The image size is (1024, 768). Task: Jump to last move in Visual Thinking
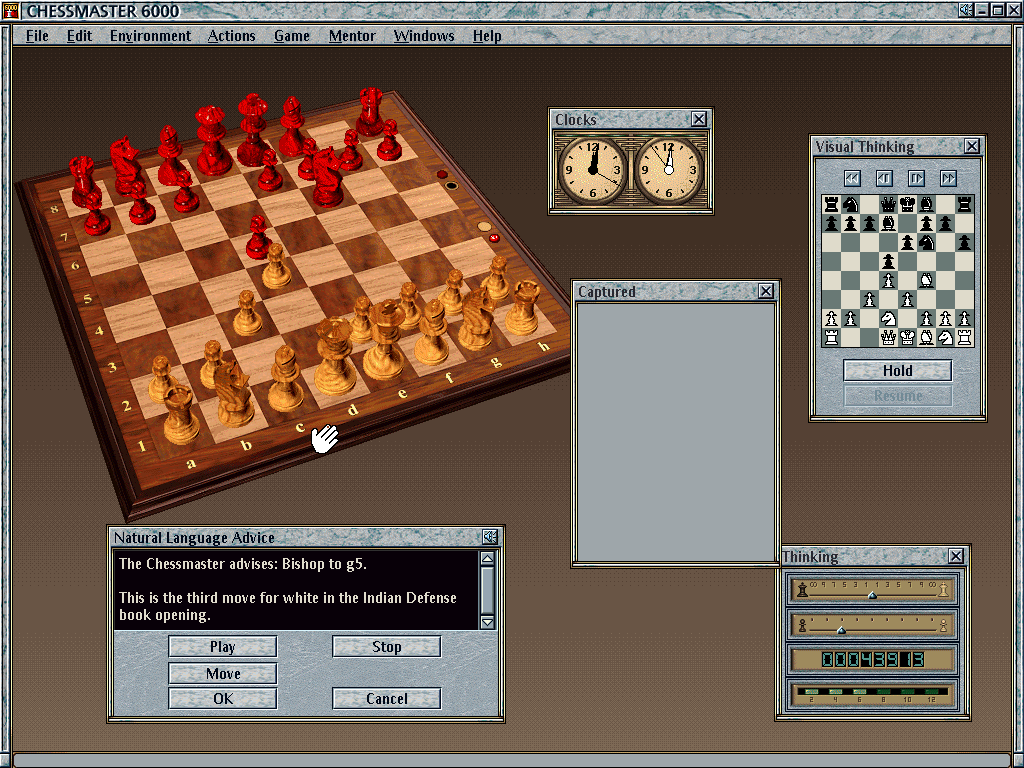coord(948,178)
